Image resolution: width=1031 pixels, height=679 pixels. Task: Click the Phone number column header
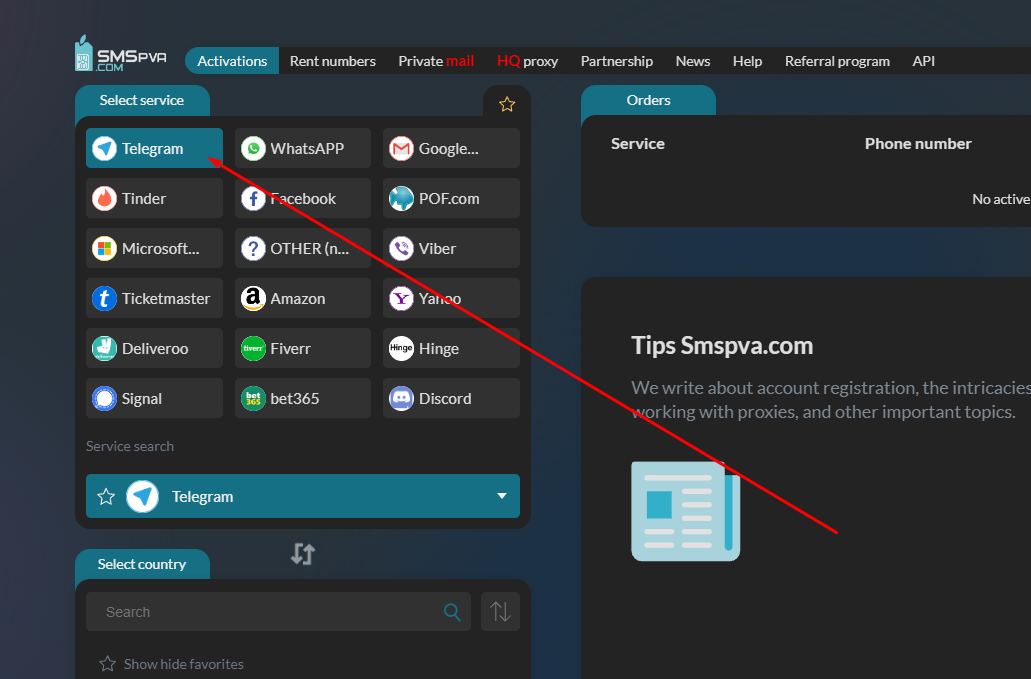coord(918,144)
